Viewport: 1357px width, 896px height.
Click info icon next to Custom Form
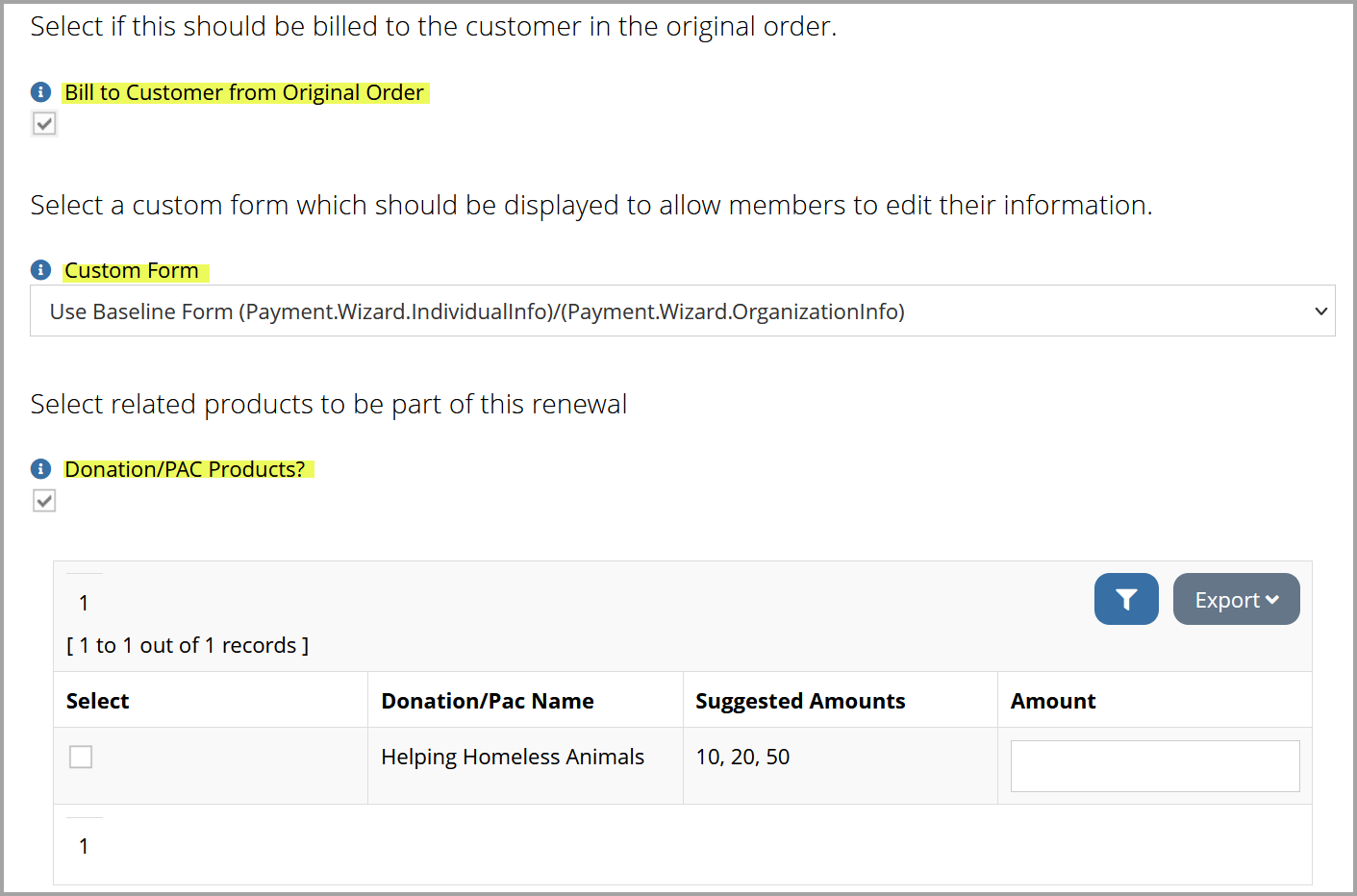tap(41, 270)
